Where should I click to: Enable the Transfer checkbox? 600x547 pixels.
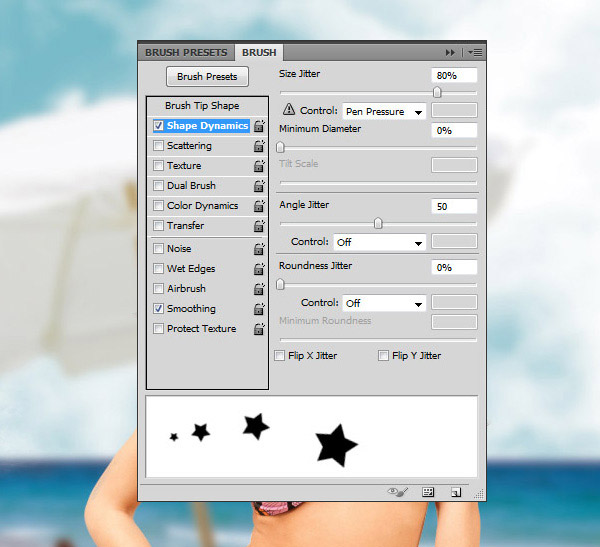coord(158,225)
